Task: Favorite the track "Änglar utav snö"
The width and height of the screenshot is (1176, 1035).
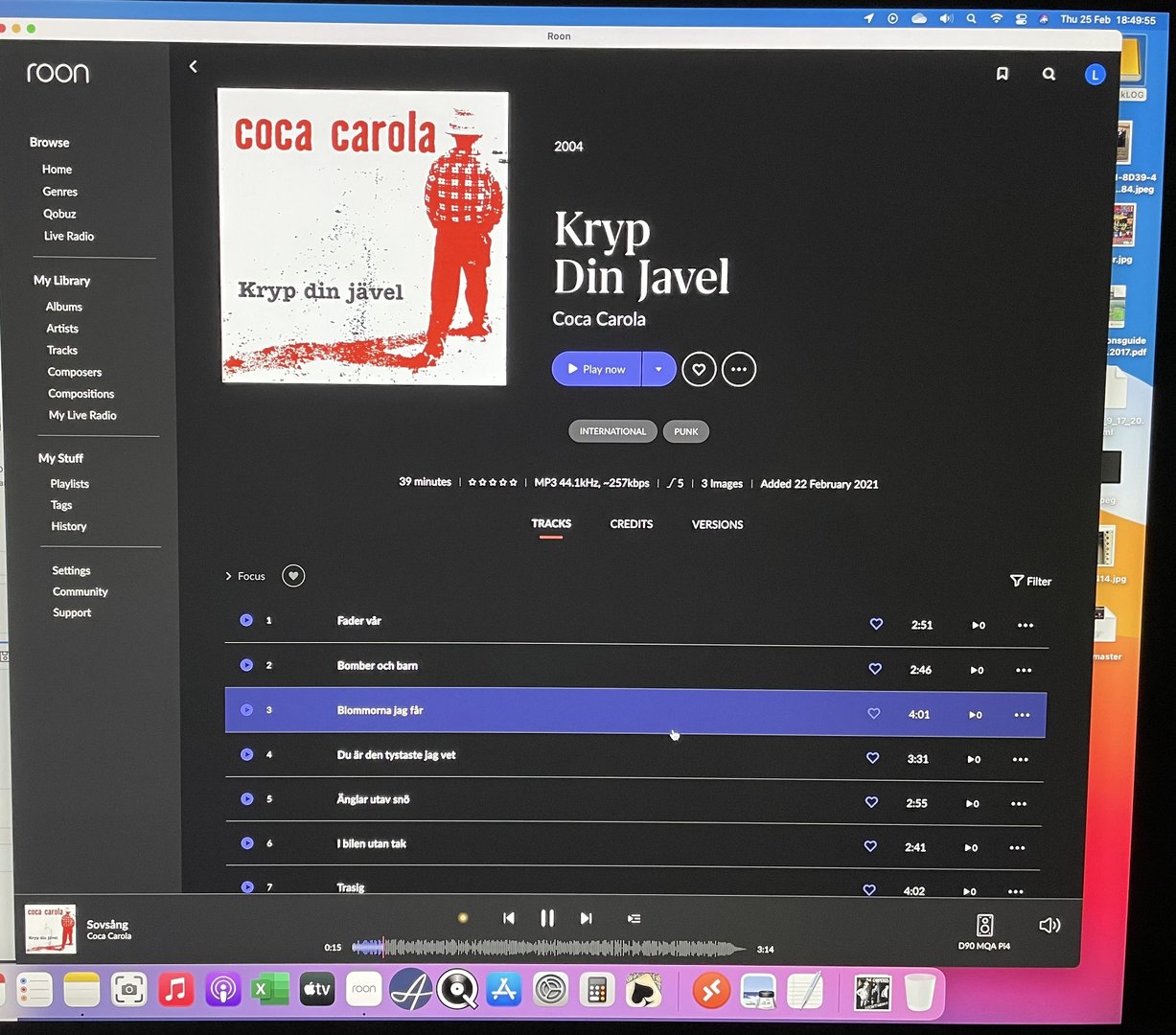Action: 871,802
